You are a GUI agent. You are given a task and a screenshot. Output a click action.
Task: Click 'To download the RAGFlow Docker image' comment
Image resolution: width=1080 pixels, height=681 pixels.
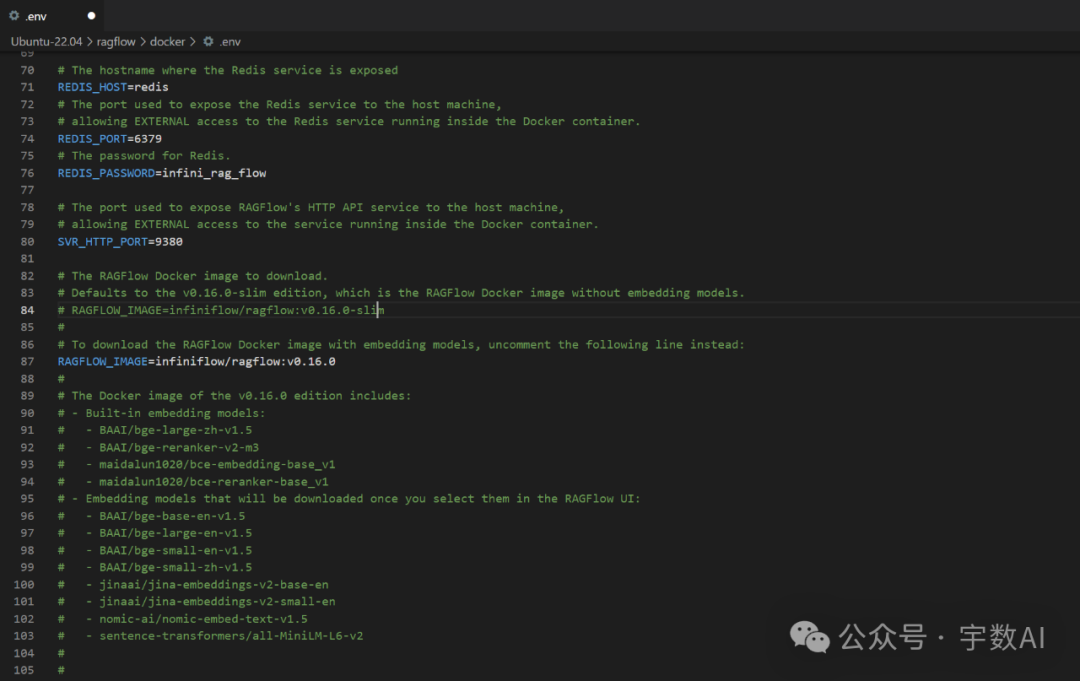tap(401, 344)
